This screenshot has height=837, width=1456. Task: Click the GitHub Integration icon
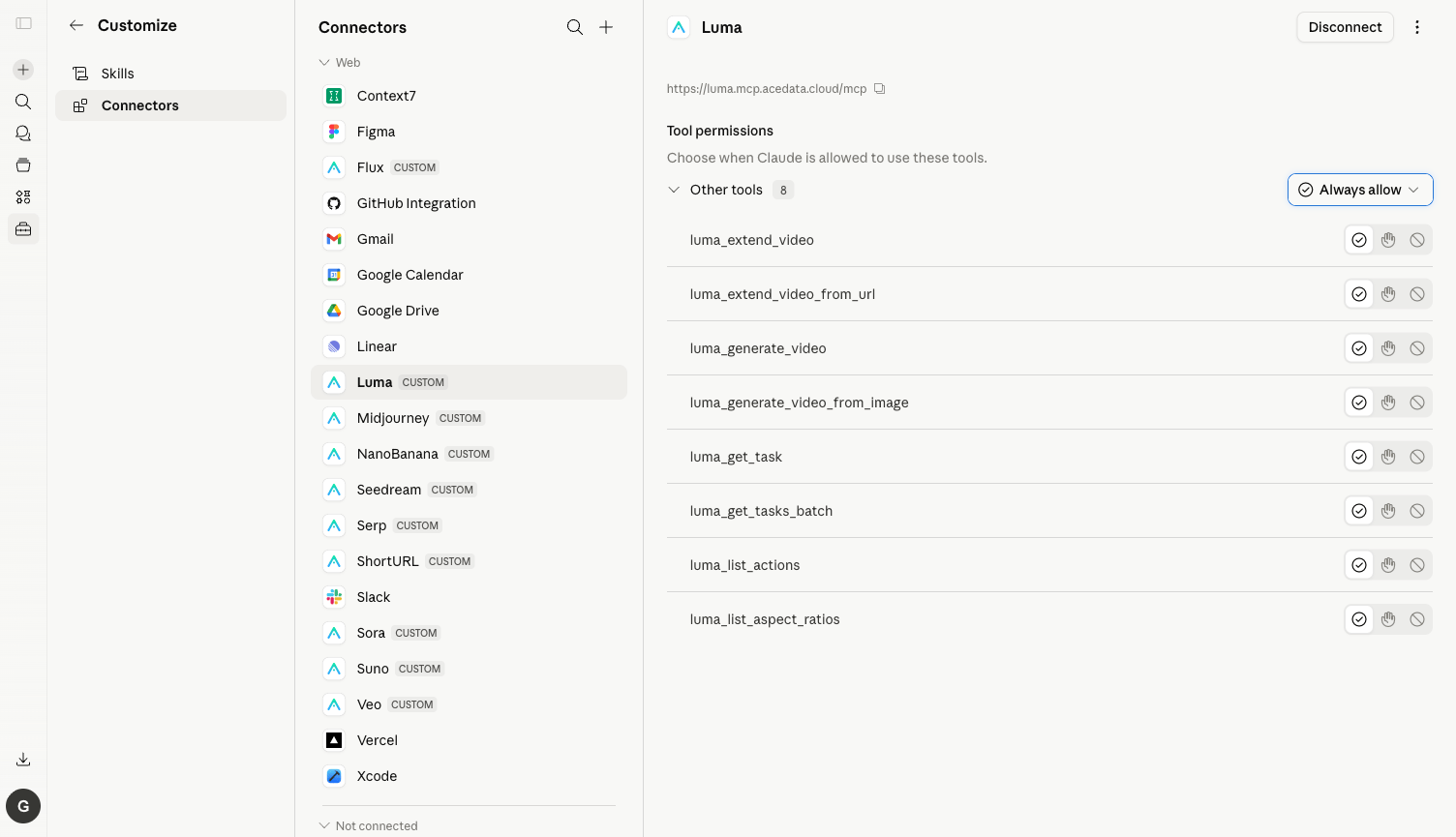coord(334,203)
